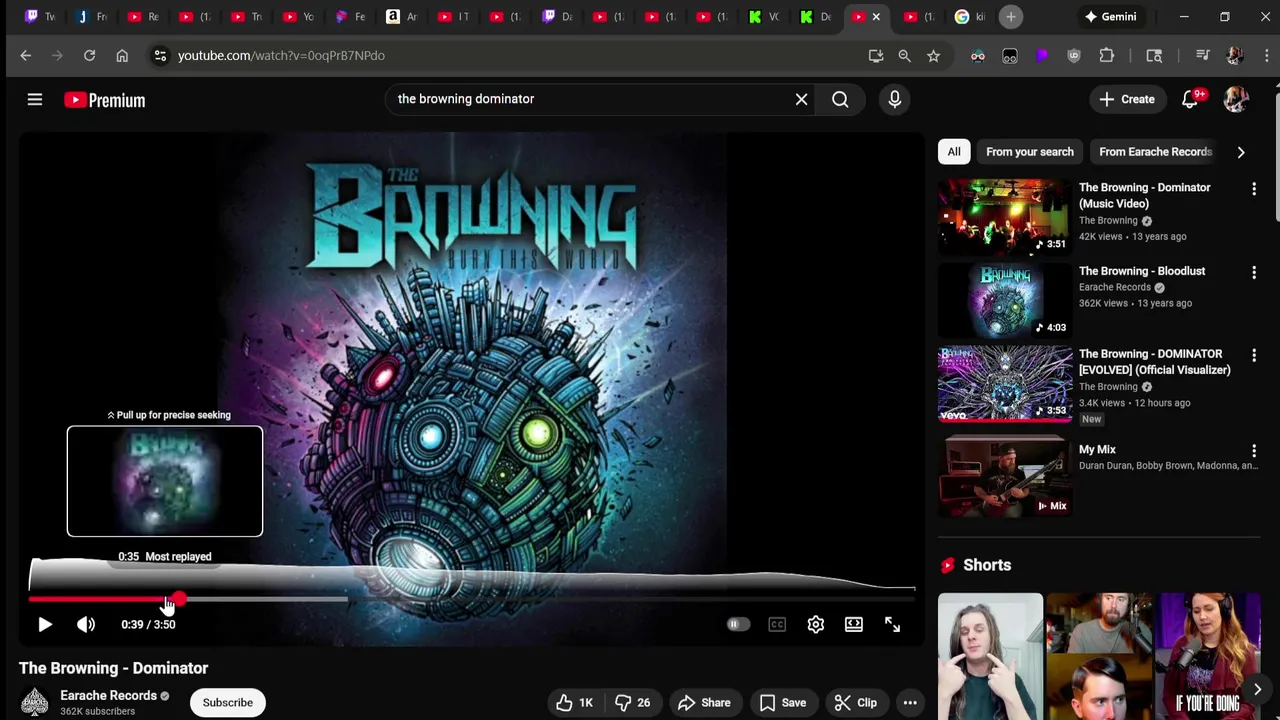Clear the search box text
The width and height of the screenshot is (1280, 720).
click(x=801, y=99)
